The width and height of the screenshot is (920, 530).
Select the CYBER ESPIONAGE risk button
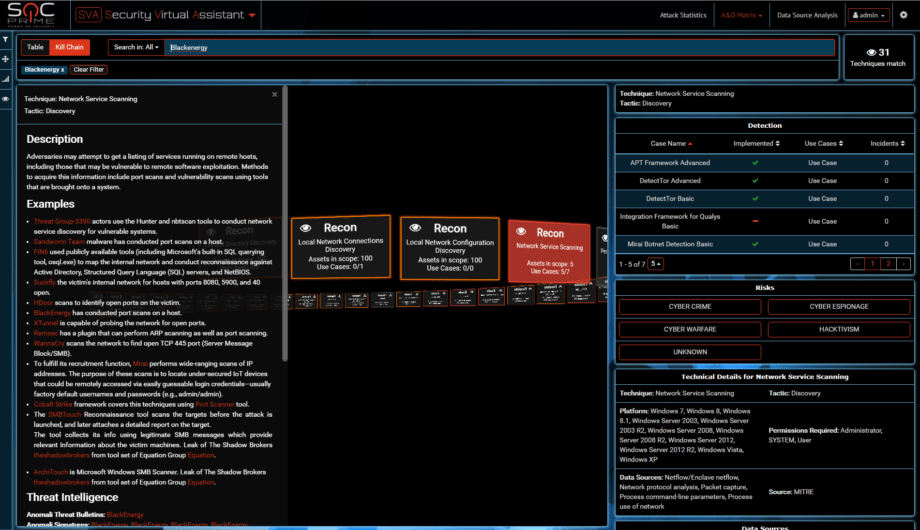point(839,306)
